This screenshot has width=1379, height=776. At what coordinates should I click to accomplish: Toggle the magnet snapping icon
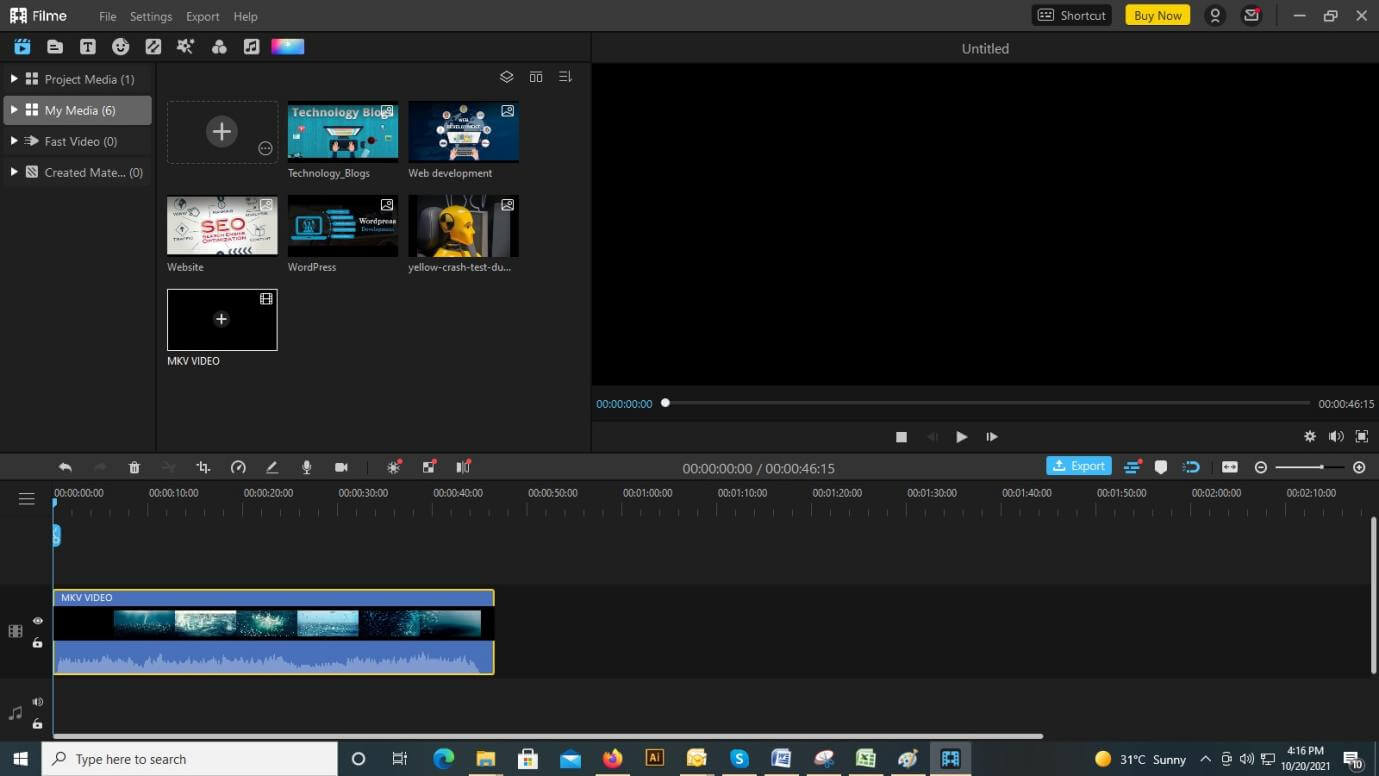tap(1191, 467)
